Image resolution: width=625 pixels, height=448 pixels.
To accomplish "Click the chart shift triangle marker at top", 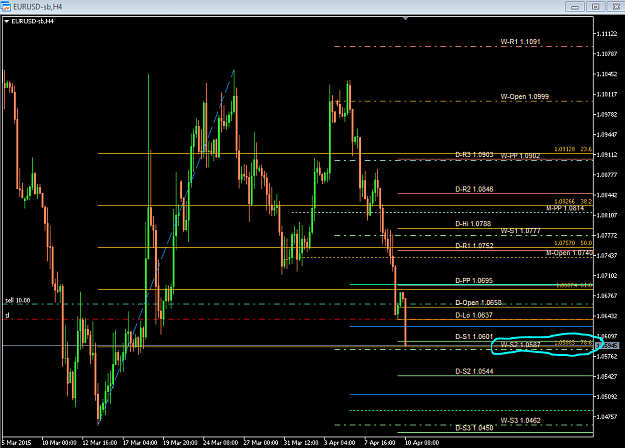I will click(405, 18).
